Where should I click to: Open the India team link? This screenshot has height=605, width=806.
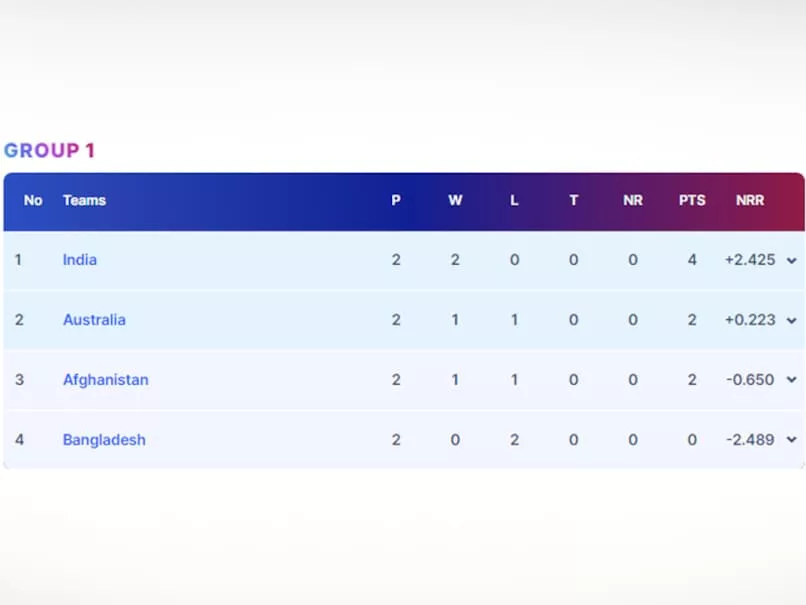pos(80,260)
